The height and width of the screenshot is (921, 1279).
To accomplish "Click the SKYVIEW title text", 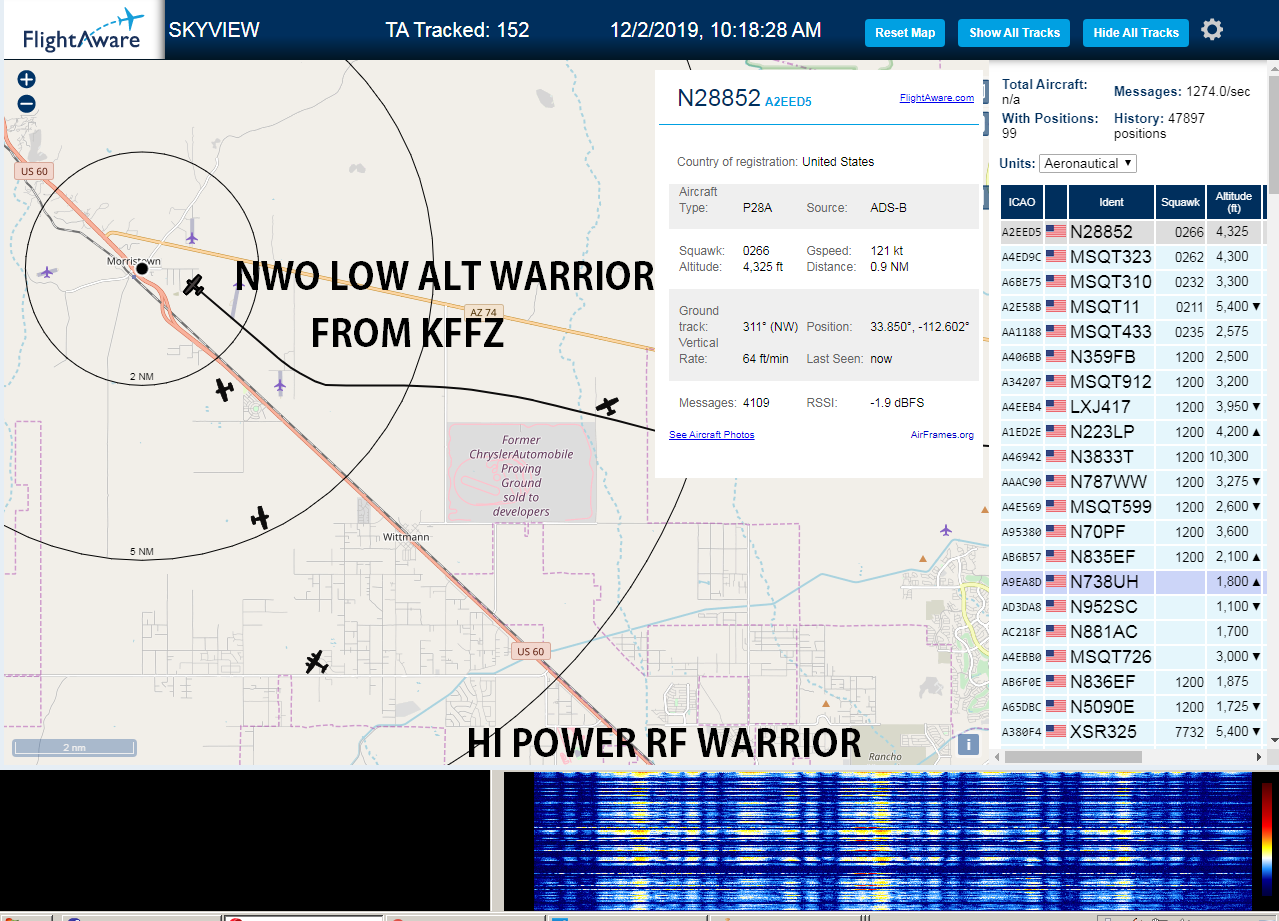I will (x=214, y=30).
